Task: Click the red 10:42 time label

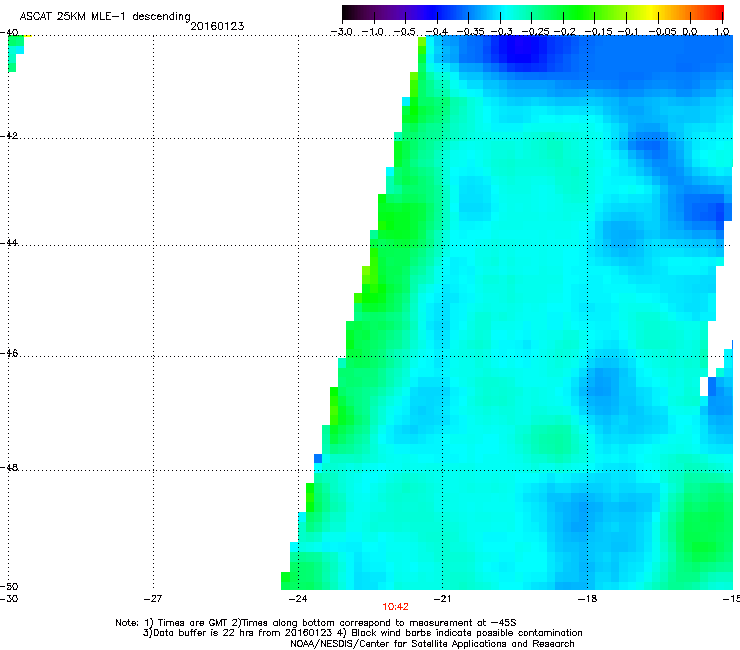Action: click(x=395, y=607)
